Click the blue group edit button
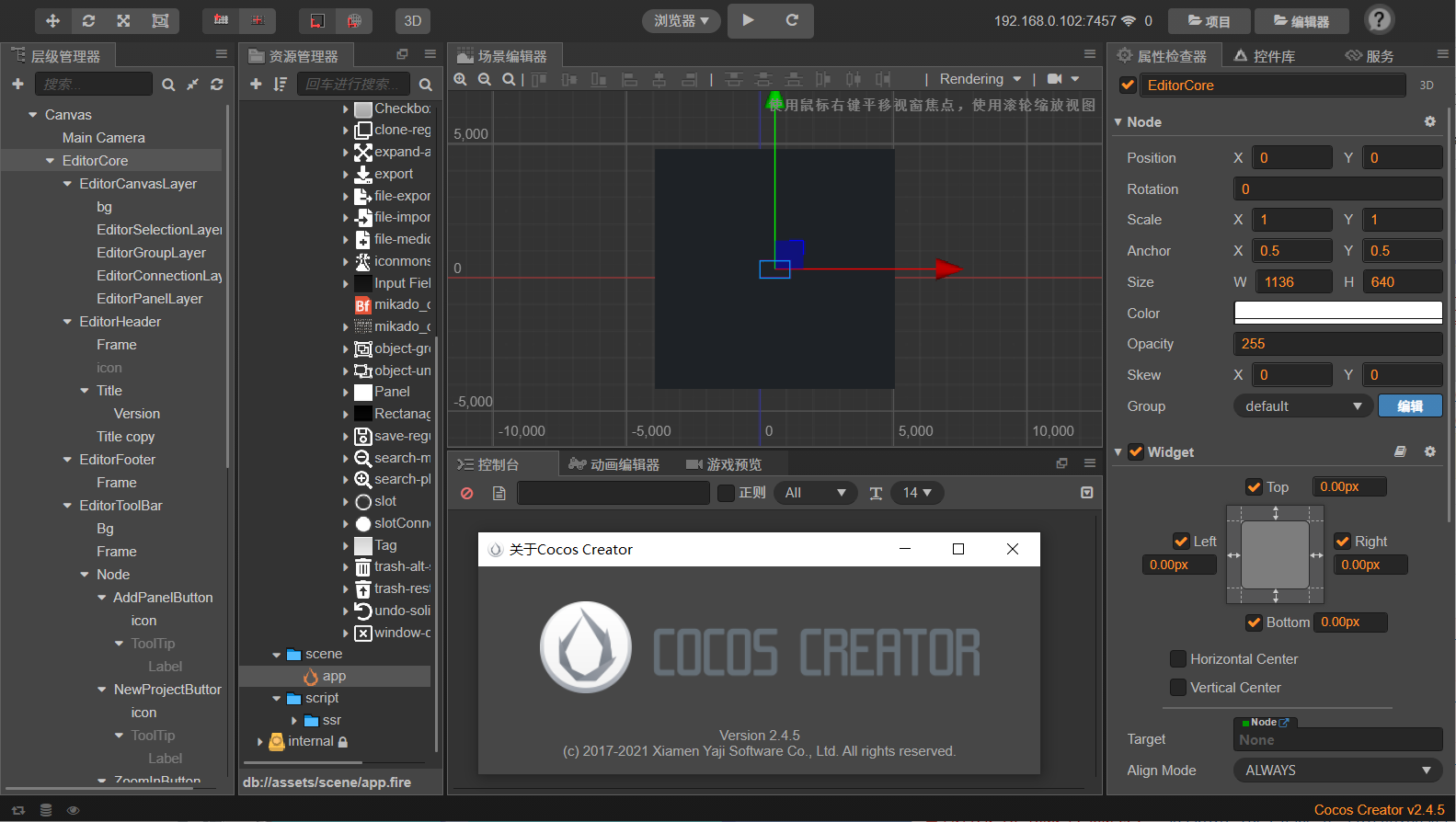Image resolution: width=1456 pixels, height=822 pixels. (1410, 406)
